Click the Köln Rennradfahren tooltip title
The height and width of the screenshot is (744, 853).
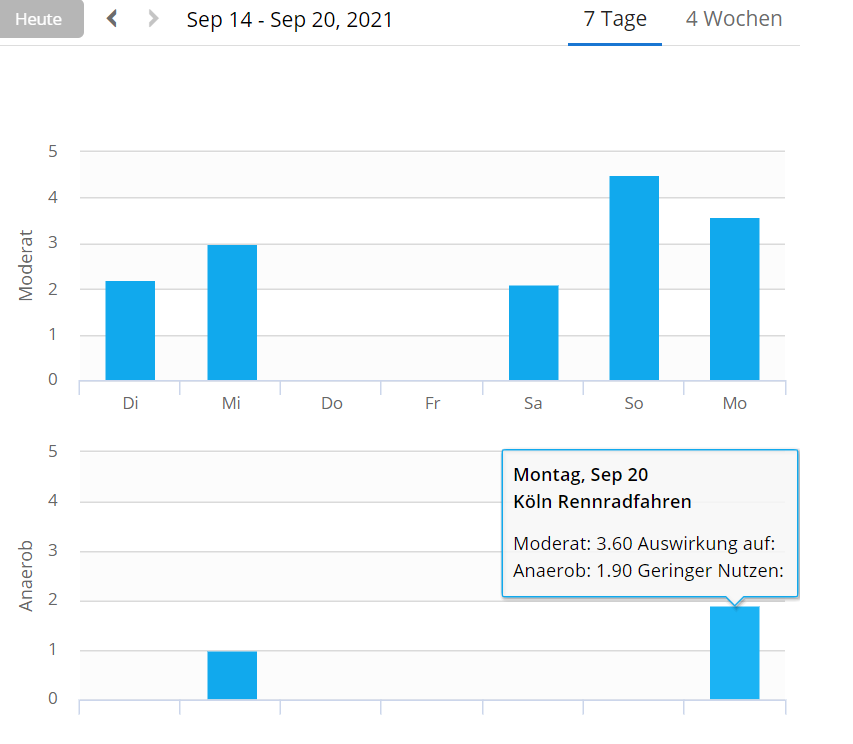(x=602, y=502)
